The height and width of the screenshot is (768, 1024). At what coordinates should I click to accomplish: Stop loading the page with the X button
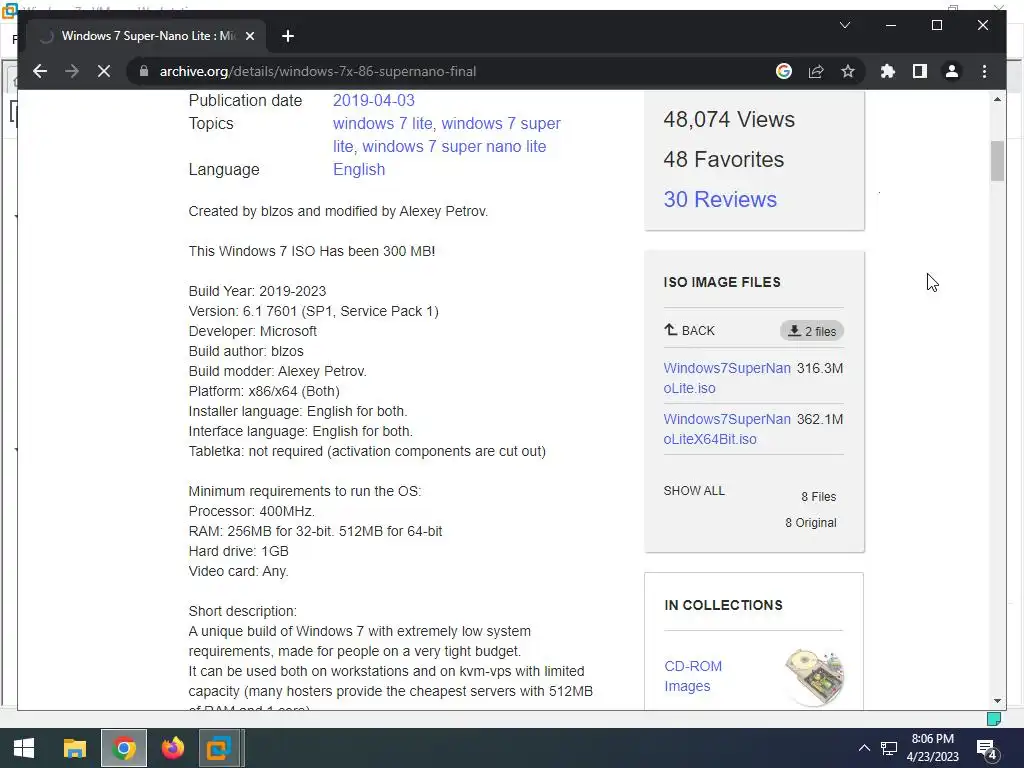pyautogui.click(x=104, y=71)
